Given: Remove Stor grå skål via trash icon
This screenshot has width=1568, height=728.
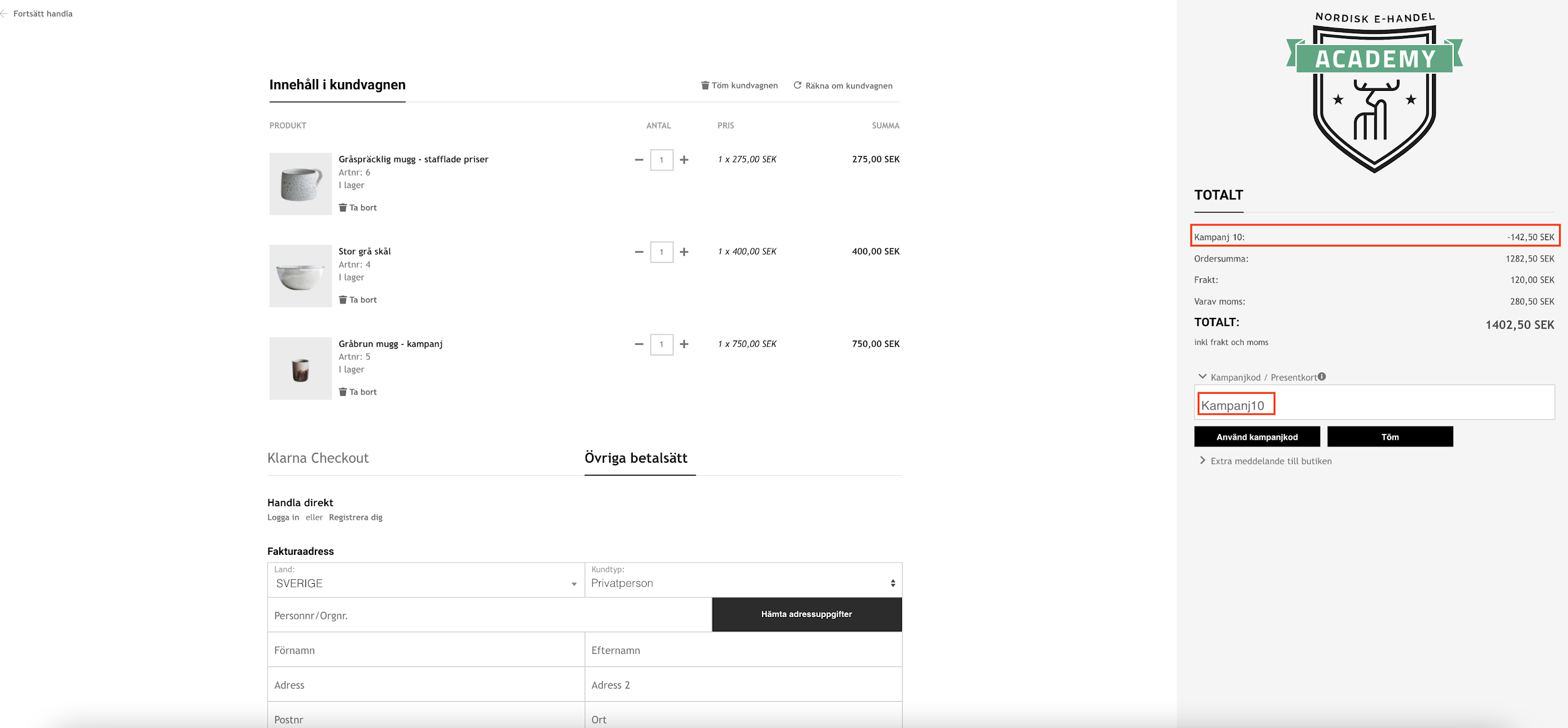Looking at the screenshot, I should click(342, 300).
